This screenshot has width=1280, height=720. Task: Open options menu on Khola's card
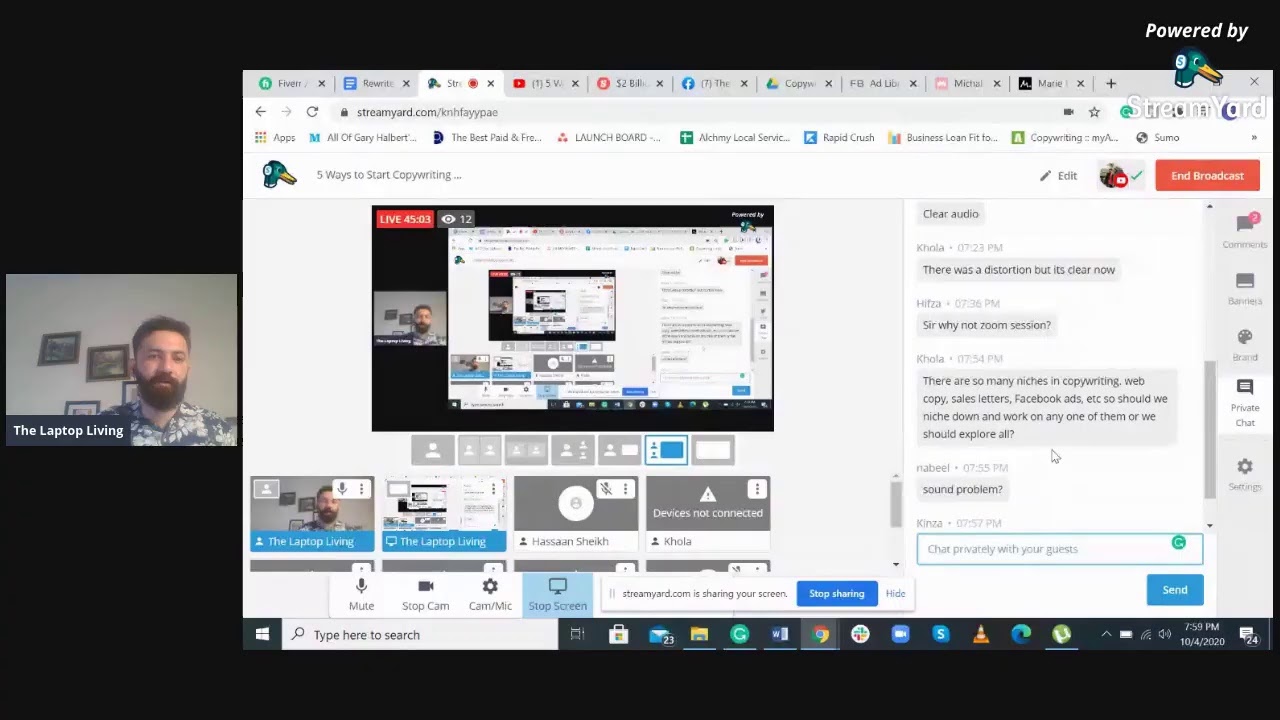(757, 489)
